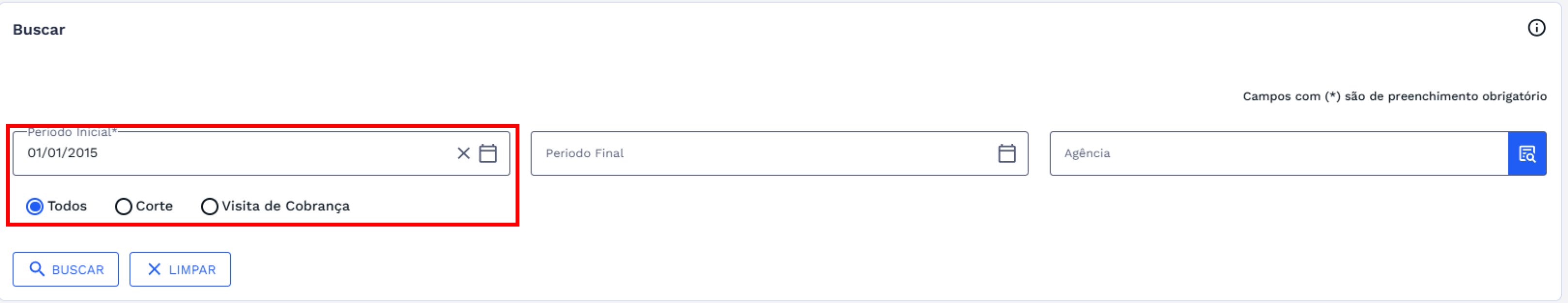
Task: Click the info icon beside Buscar header
Action: pyautogui.click(x=1537, y=28)
